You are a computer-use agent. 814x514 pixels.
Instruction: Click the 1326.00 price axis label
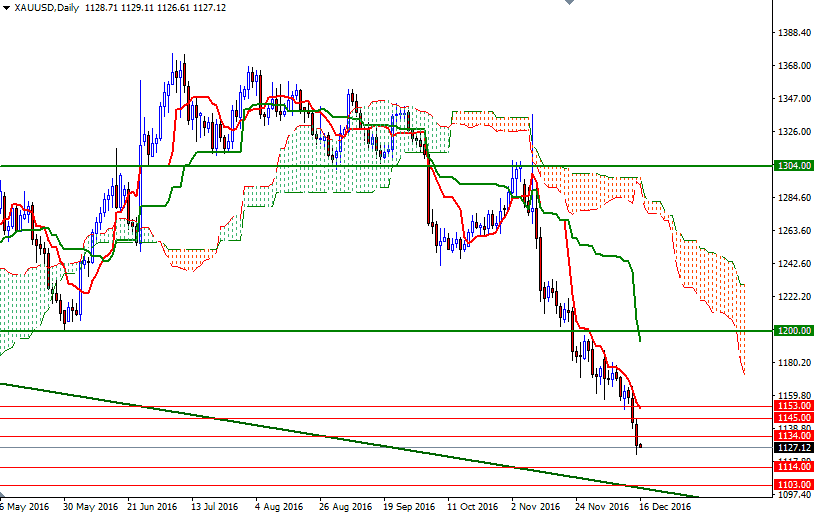click(x=793, y=132)
